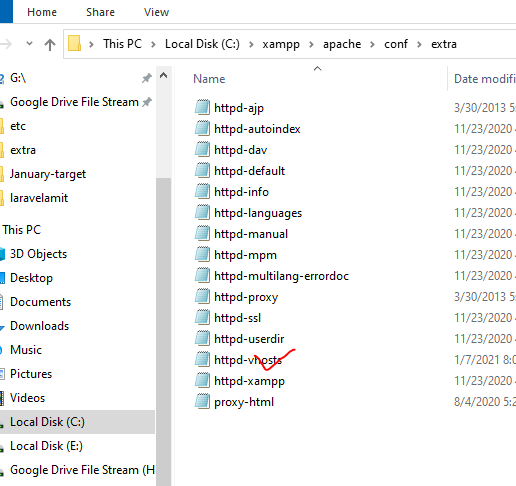Select the httpd-xampp file name

coord(249,381)
